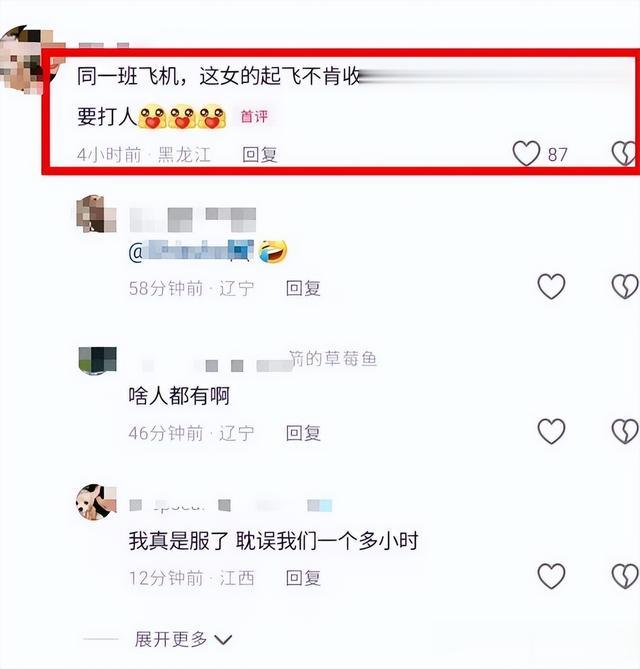Dislike the 我真是服了 comment from 江西

(625, 576)
